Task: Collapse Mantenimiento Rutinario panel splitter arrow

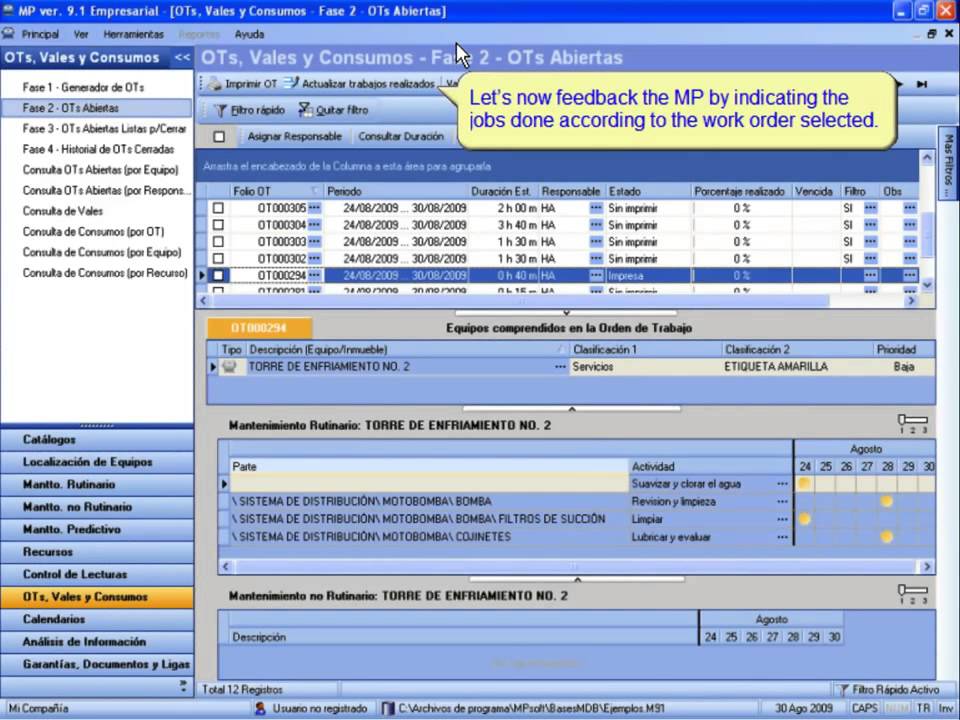Action: [x=577, y=579]
